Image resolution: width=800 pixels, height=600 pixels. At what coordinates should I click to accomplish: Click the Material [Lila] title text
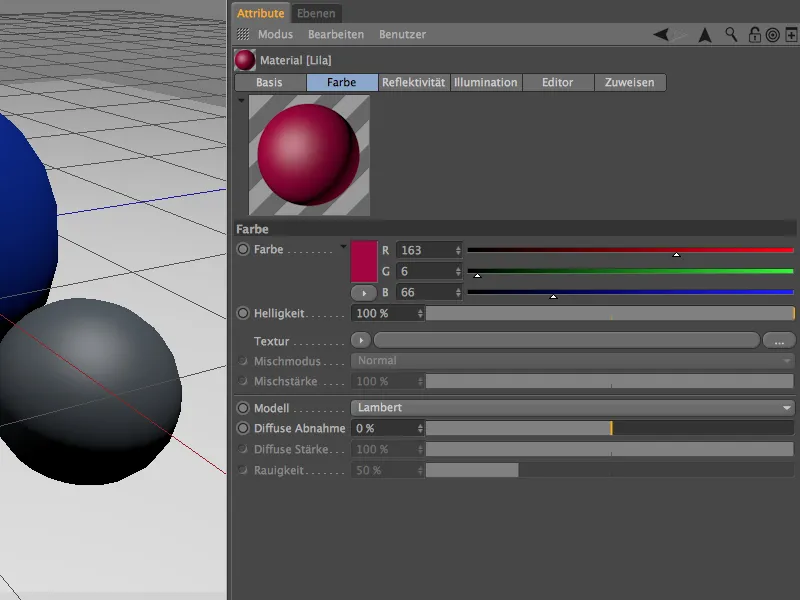pyautogui.click(x=295, y=60)
